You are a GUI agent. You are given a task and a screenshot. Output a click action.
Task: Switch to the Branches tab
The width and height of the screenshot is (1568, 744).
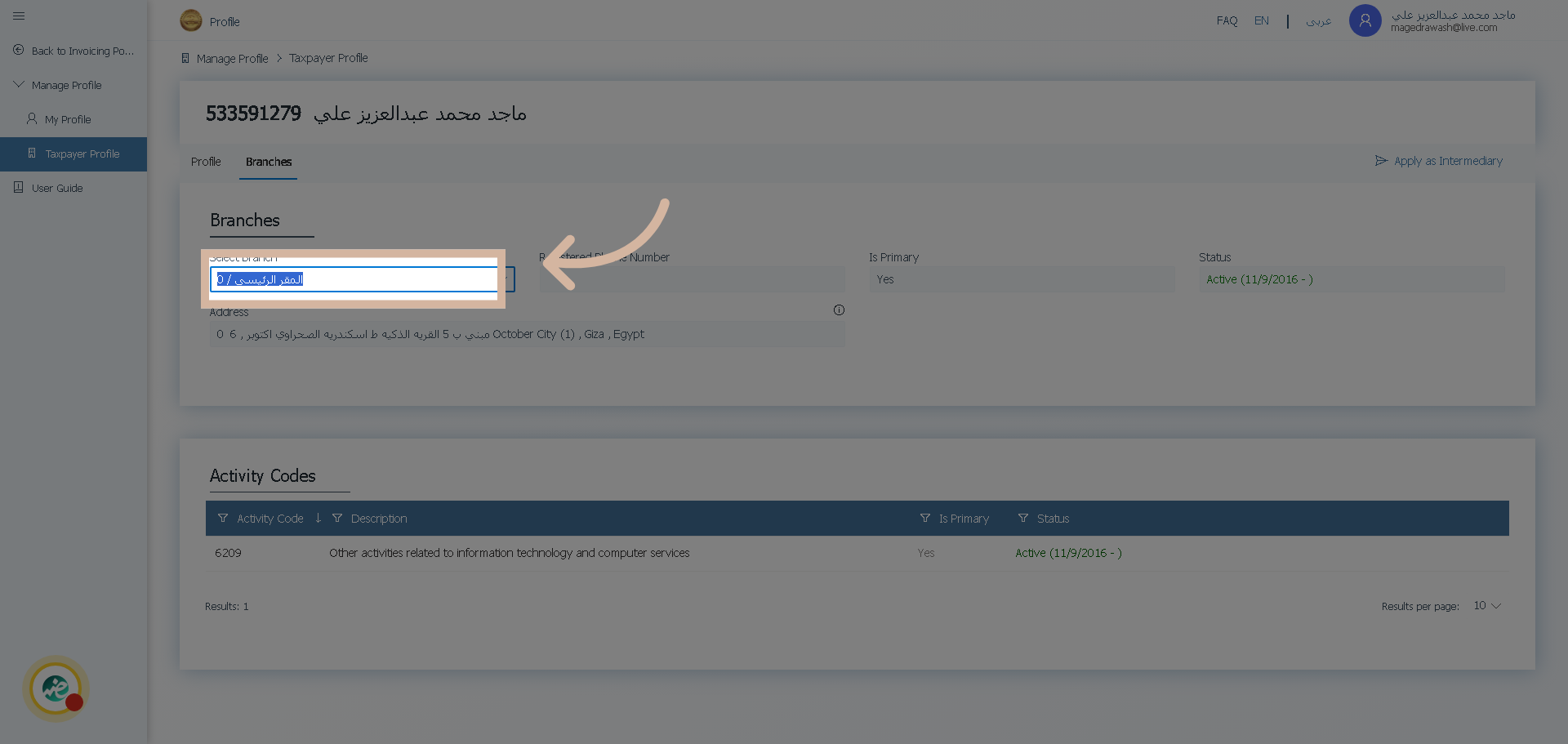pyautogui.click(x=269, y=162)
